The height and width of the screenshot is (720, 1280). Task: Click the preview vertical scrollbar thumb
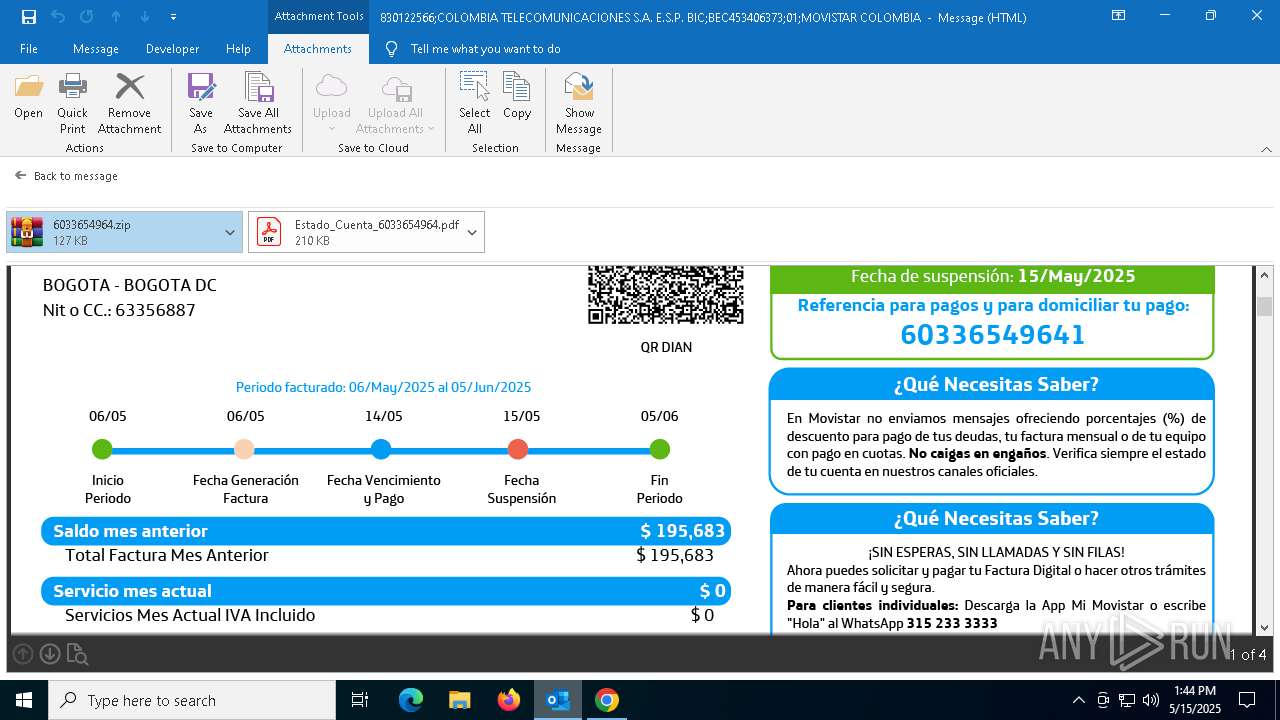(x=1265, y=306)
